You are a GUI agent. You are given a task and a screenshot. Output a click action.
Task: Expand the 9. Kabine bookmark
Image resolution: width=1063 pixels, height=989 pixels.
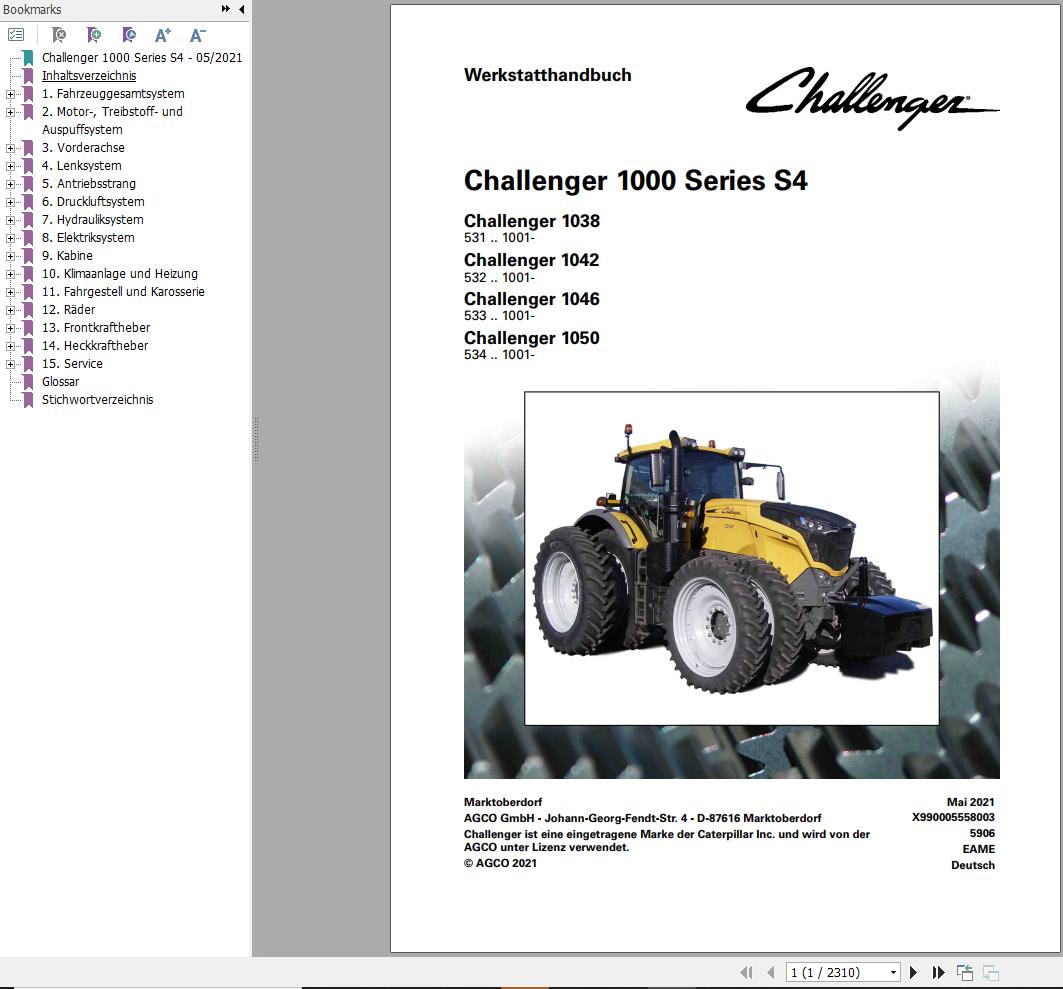coord(10,256)
